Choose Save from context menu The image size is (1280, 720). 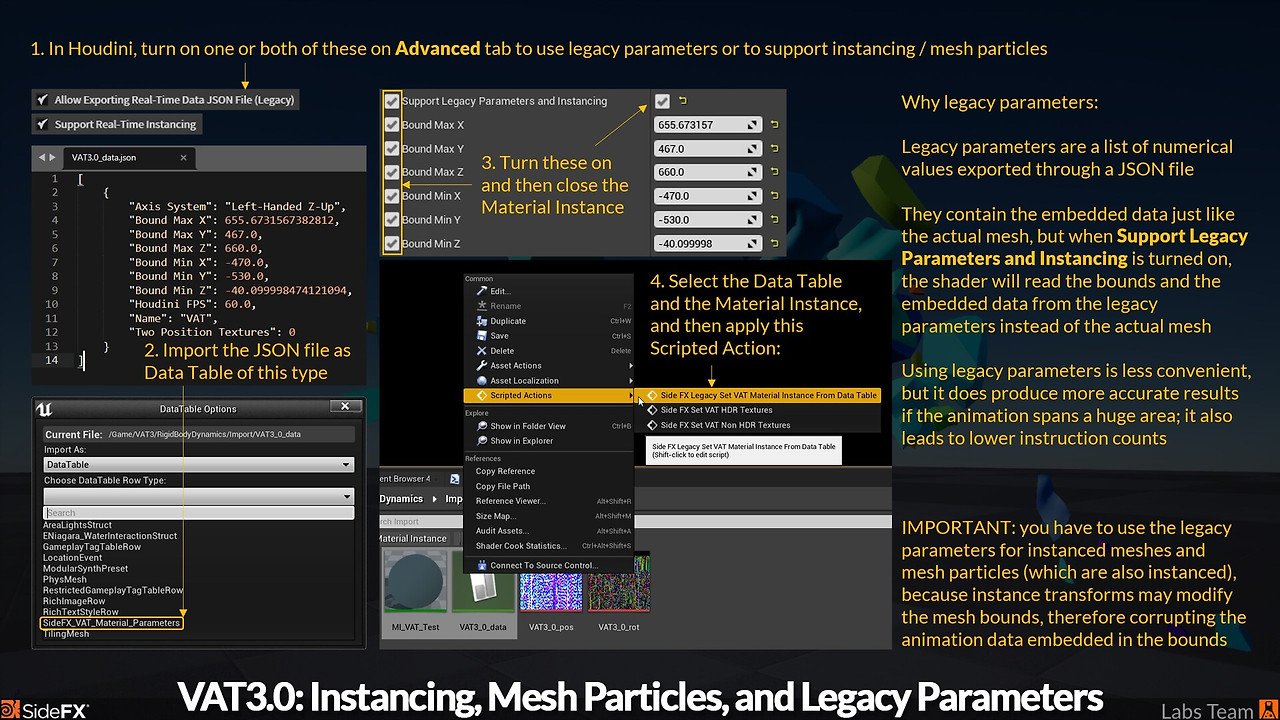pyautogui.click(x=549, y=336)
